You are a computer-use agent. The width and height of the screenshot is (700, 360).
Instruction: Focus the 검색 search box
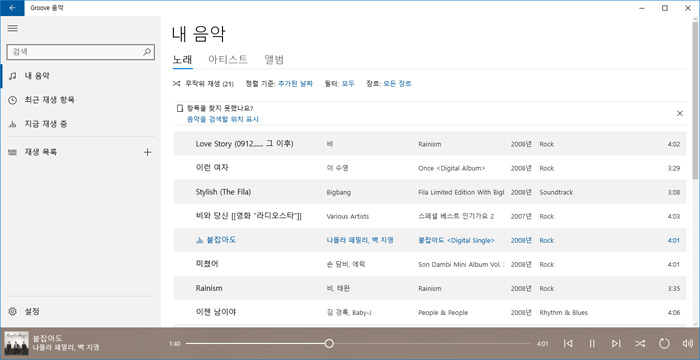[x=80, y=52]
